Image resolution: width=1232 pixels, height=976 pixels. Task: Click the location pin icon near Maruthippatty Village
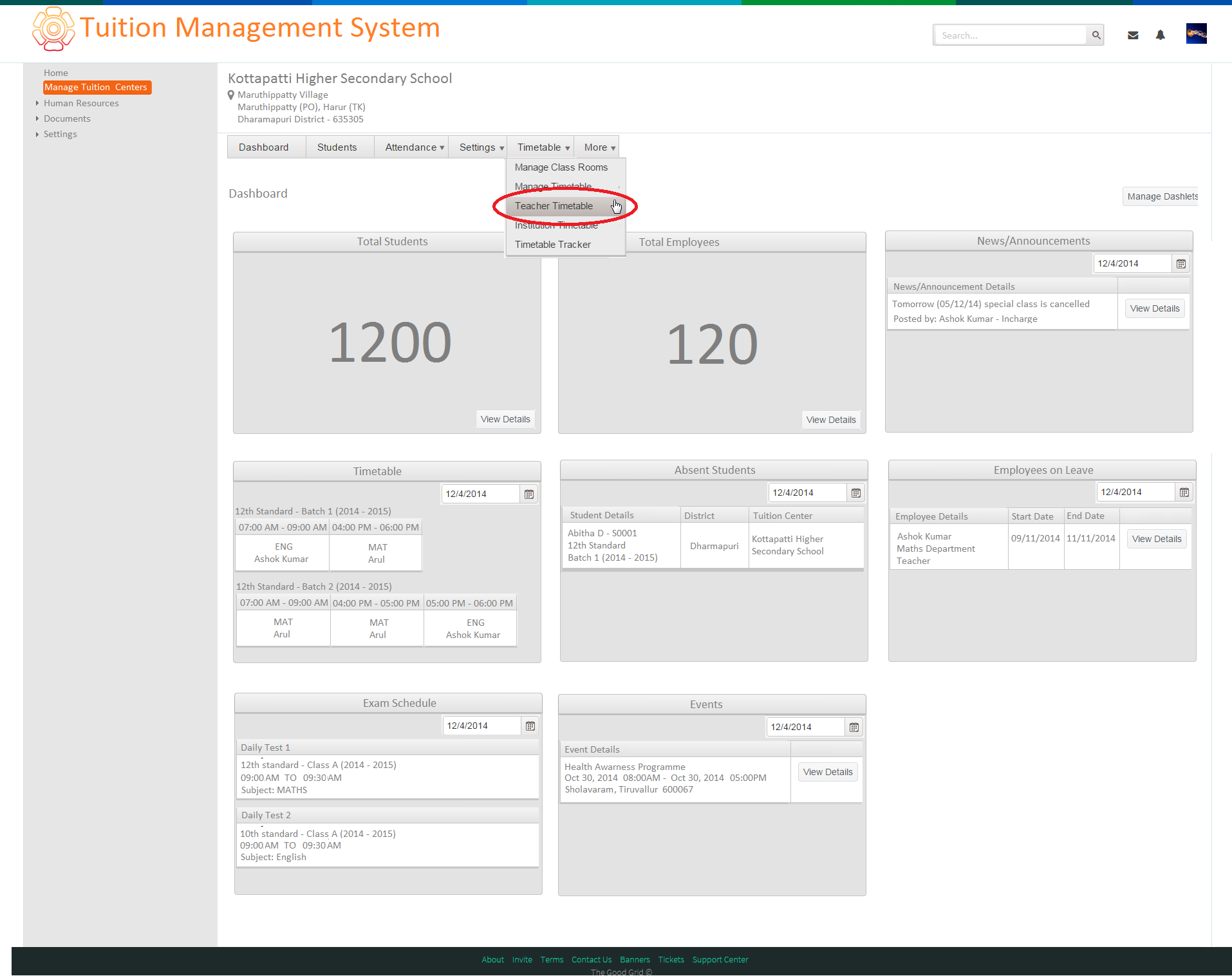pyautogui.click(x=231, y=95)
